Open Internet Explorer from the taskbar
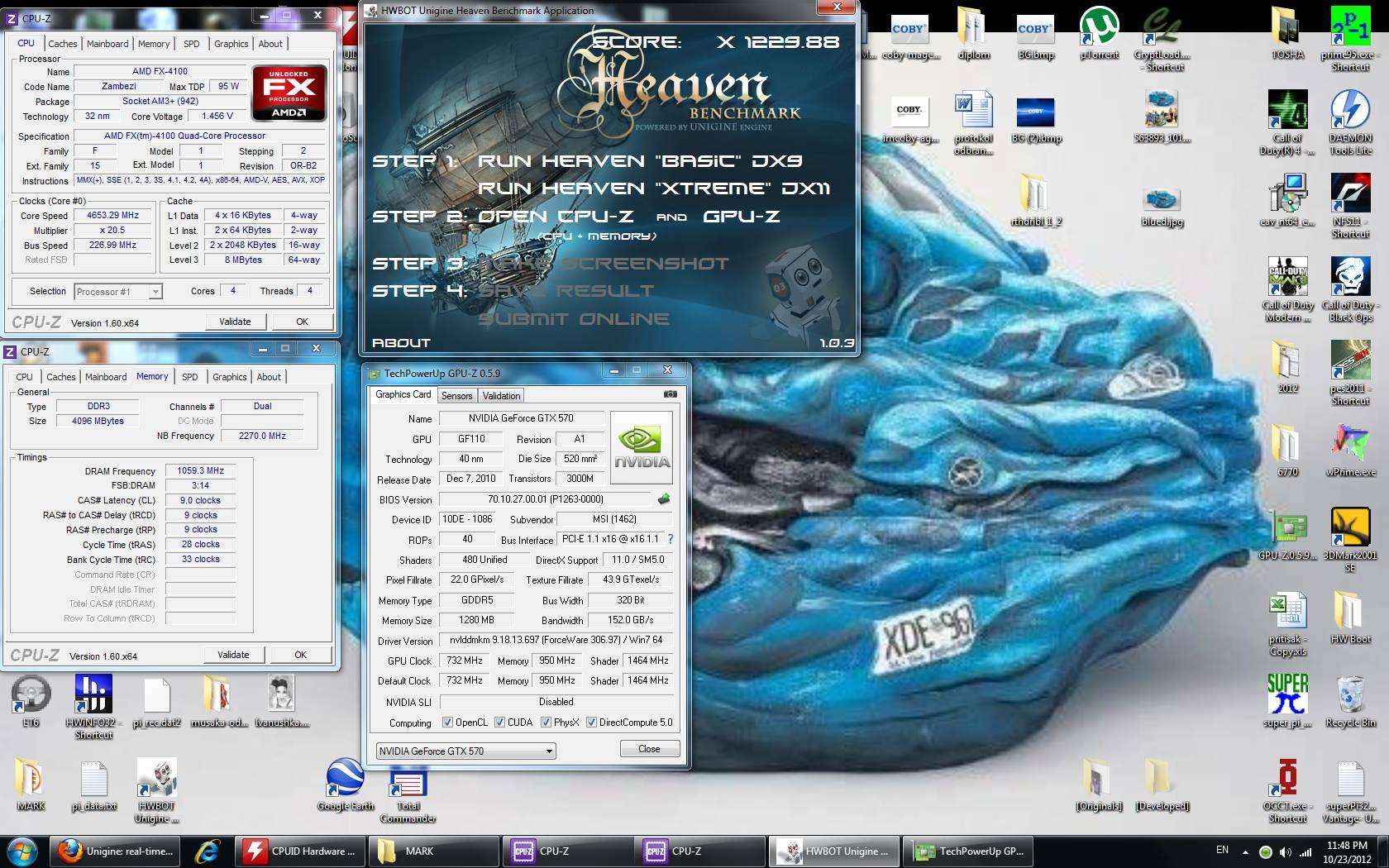 click(207, 851)
